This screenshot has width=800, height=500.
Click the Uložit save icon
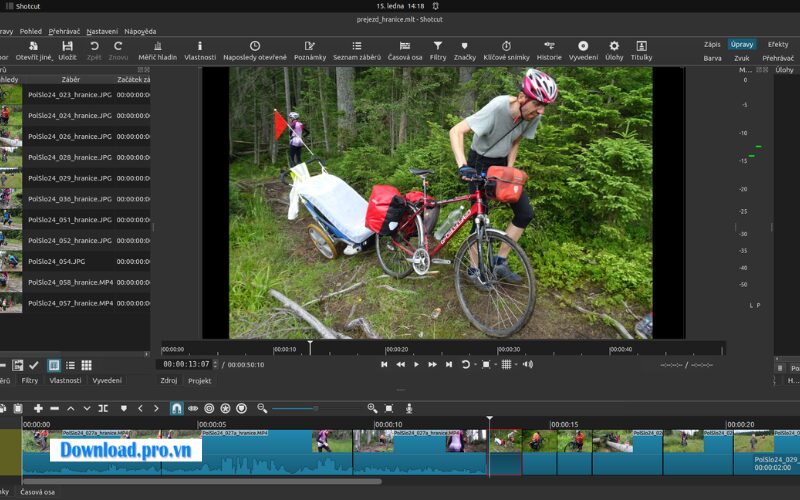tap(67, 50)
